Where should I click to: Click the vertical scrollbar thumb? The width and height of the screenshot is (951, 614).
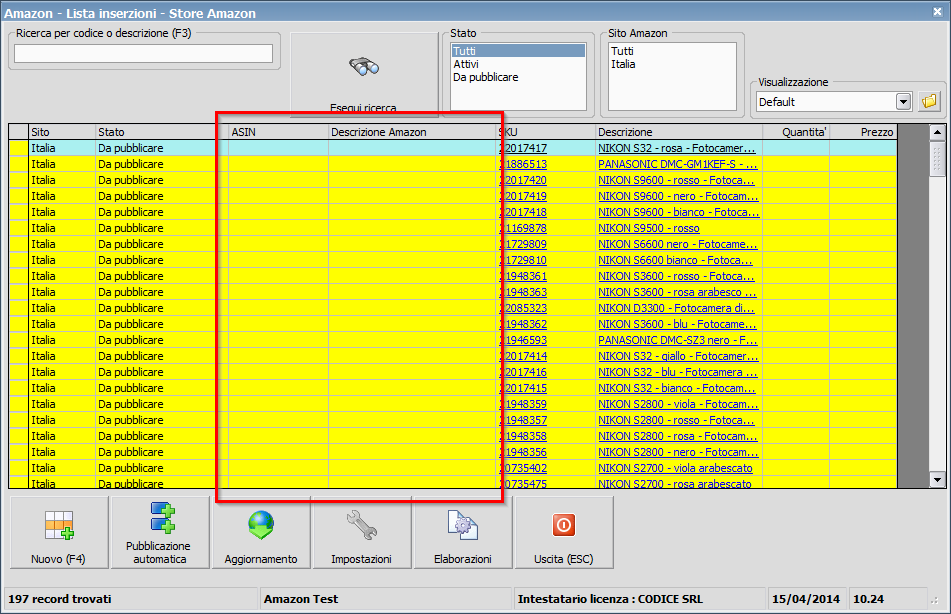coord(937,158)
